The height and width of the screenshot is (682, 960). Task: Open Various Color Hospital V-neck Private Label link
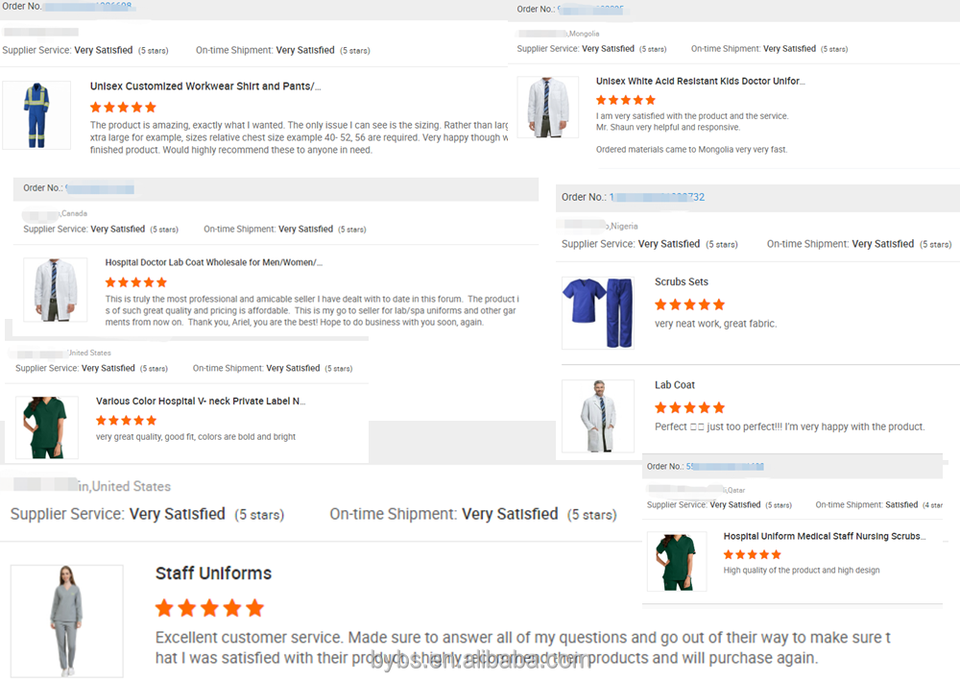(x=200, y=401)
